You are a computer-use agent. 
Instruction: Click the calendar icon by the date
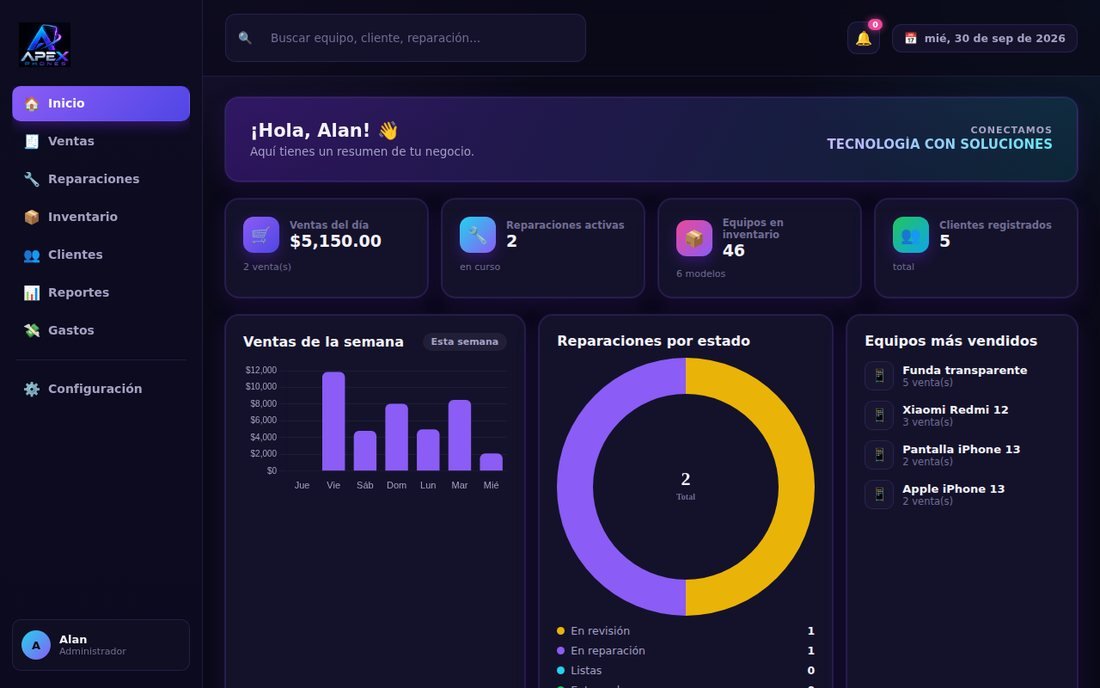pyautogui.click(x=911, y=39)
